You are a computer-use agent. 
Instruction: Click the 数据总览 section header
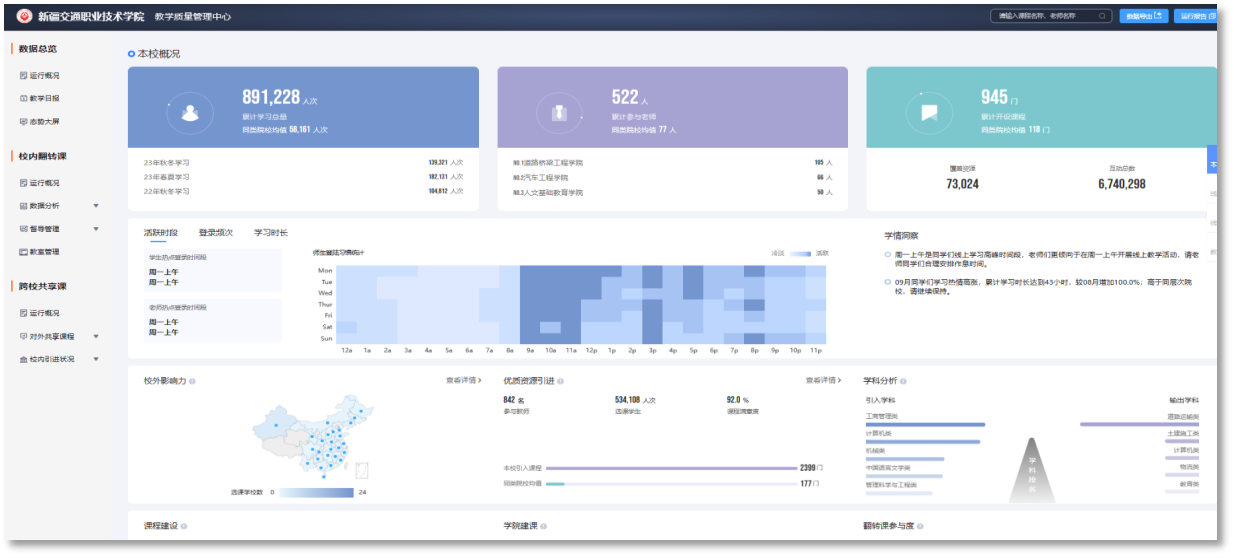tap(38, 48)
